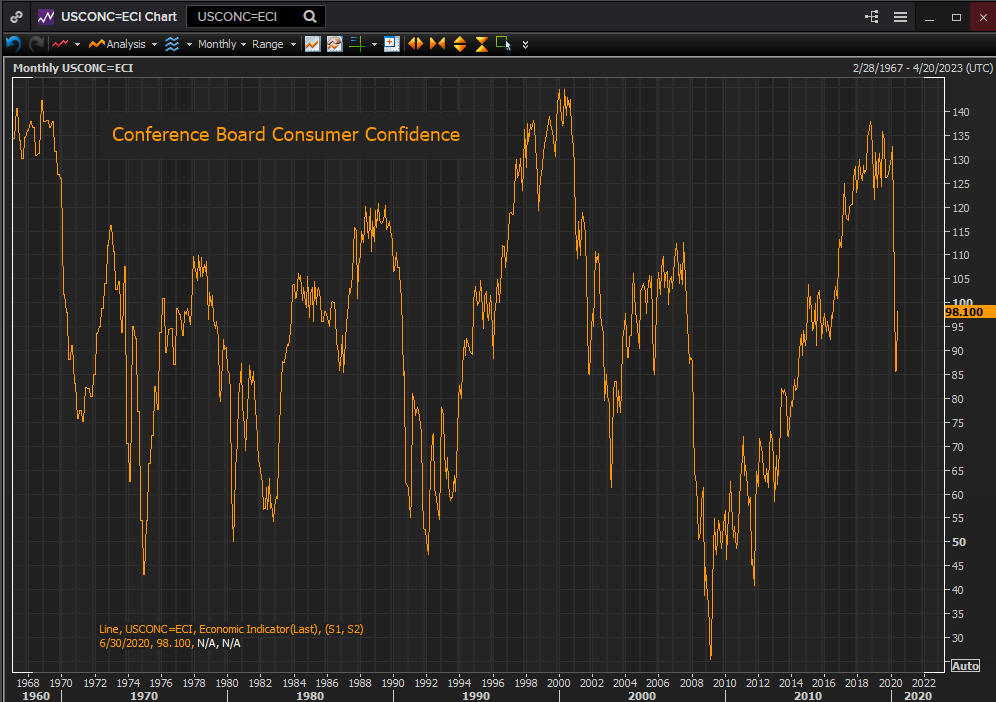Expand horizontal axis with outward arrows icon
996x702 pixels.
click(x=415, y=44)
